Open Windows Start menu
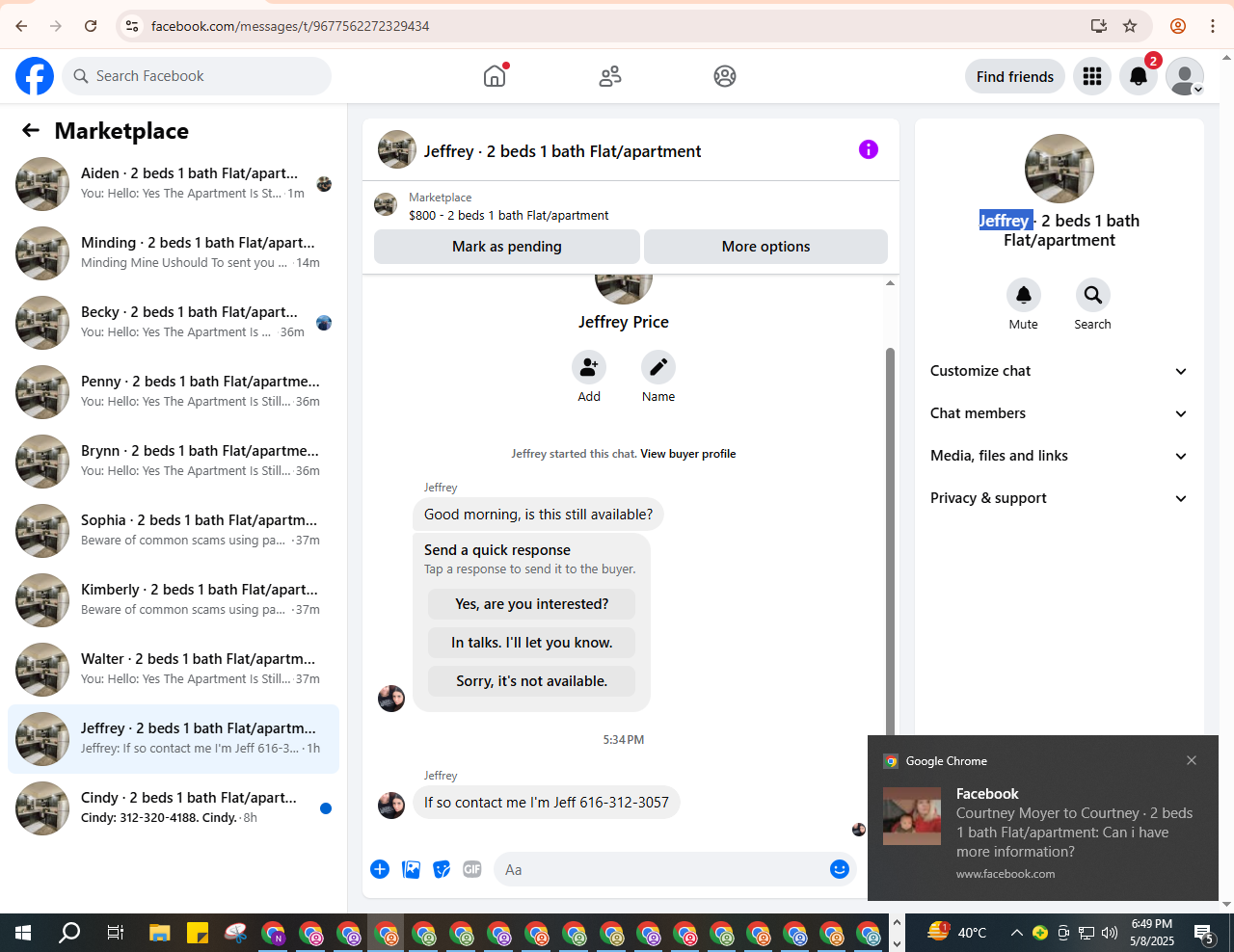The height and width of the screenshot is (952, 1234). [x=23, y=933]
